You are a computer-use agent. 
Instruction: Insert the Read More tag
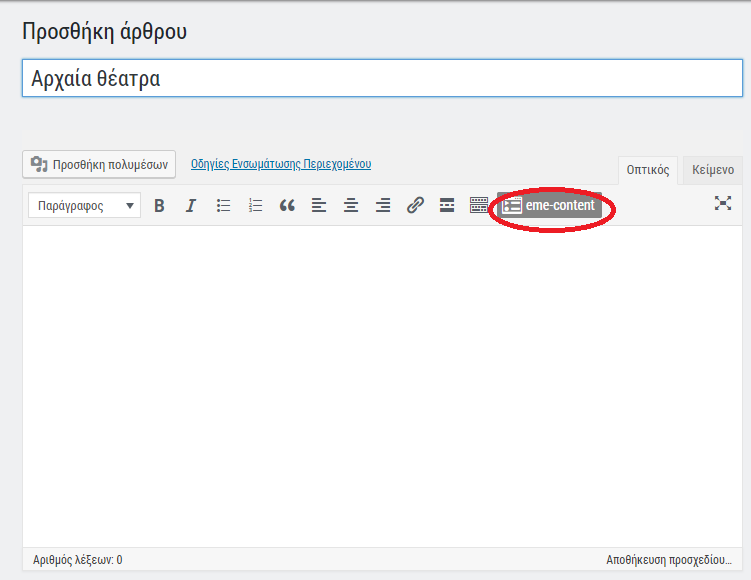pos(447,205)
